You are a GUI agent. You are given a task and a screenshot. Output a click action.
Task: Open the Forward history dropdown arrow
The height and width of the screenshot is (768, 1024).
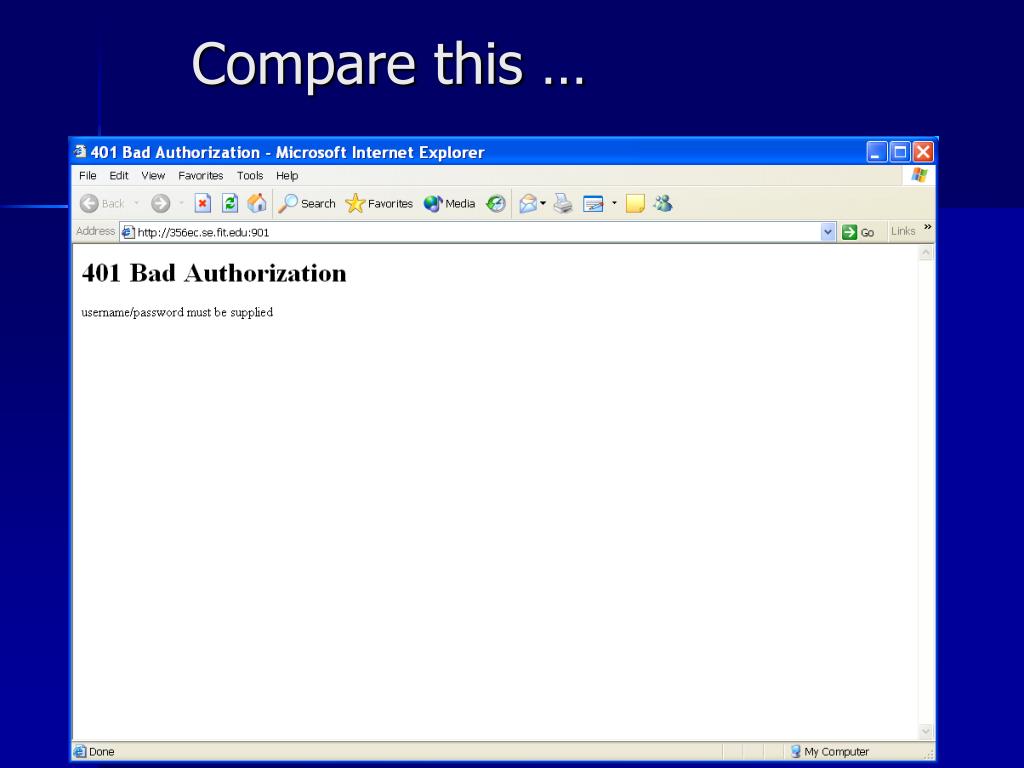(x=181, y=203)
